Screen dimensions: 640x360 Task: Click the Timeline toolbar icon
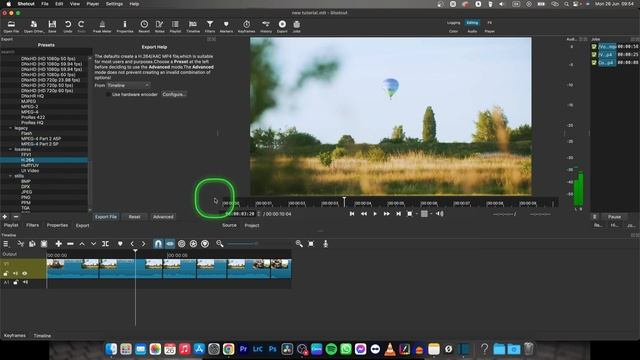(193, 27)
